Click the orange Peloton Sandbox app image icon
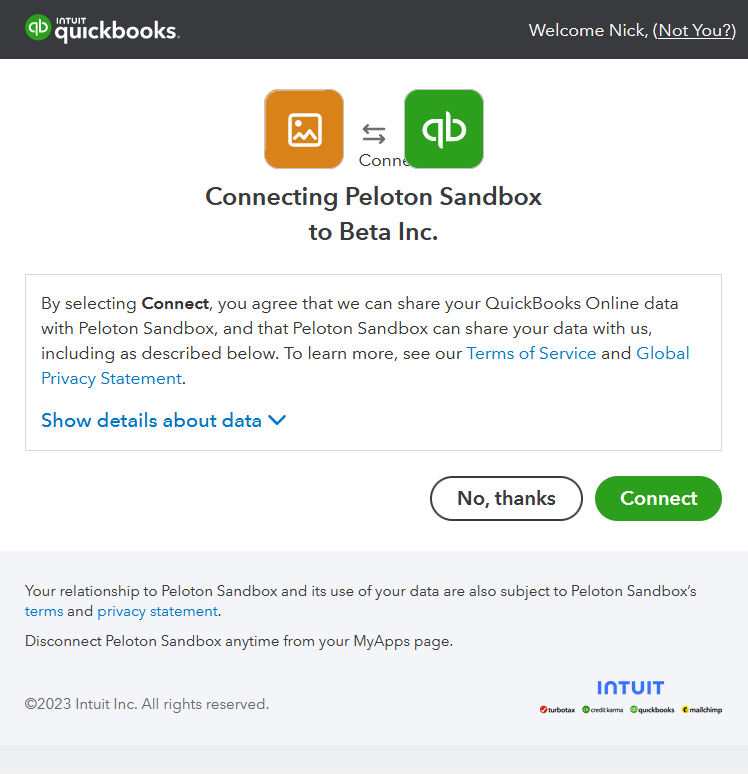748x774 pixels. click(x=304, y=129)
